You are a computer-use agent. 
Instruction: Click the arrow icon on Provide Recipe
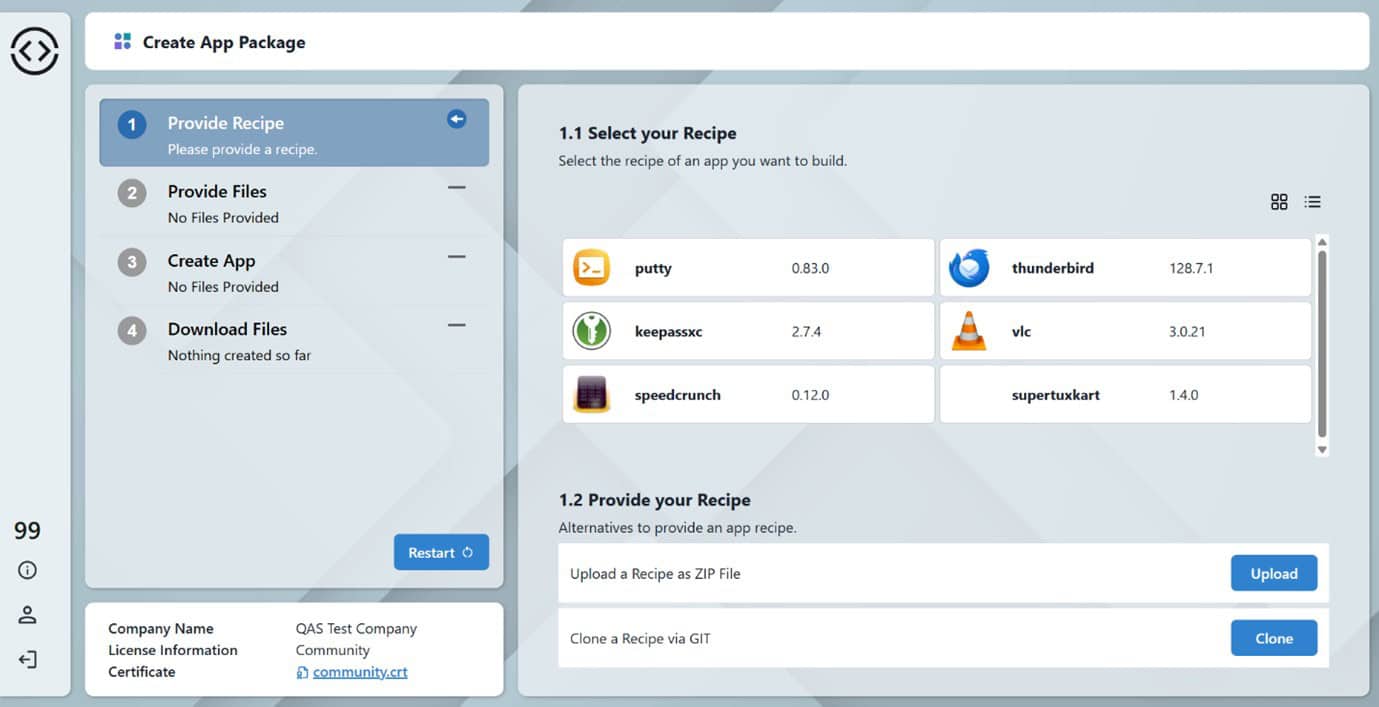coord(456,120)
